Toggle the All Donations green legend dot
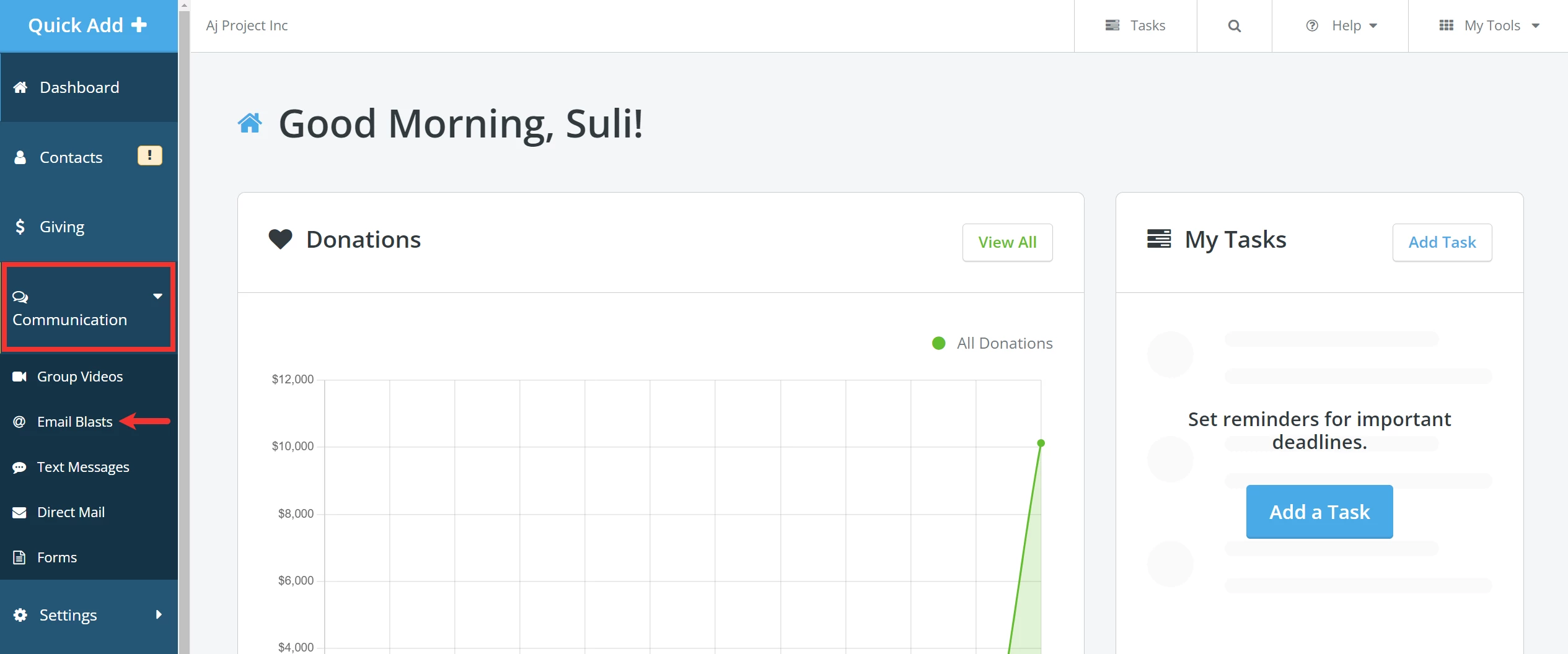The height and width of the screenshot is (654, 1568). (939, 343)
